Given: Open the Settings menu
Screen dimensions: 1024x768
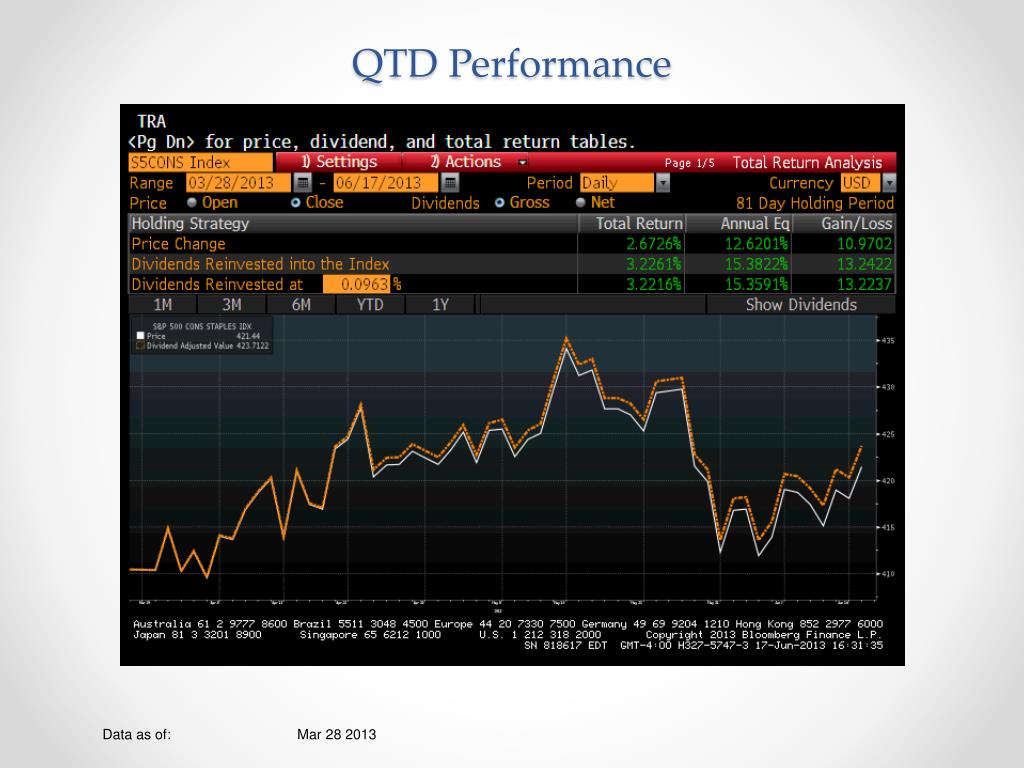Looking at the screenshot, I should (x=338, y=162).
